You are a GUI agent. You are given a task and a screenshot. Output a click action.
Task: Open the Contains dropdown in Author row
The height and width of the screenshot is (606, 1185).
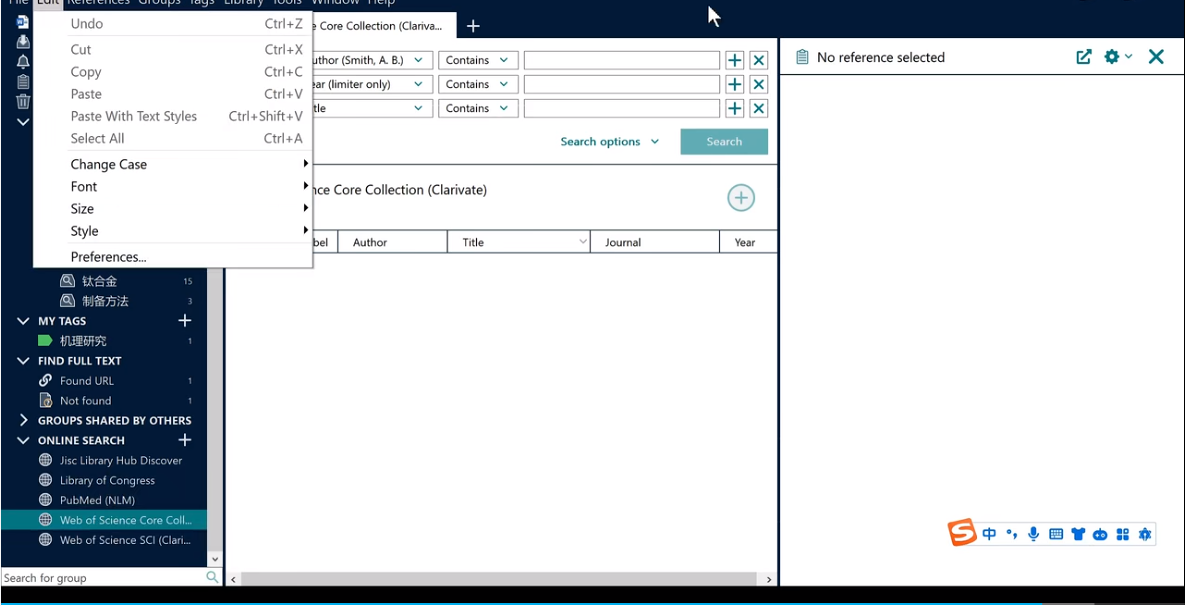point(478,60)
